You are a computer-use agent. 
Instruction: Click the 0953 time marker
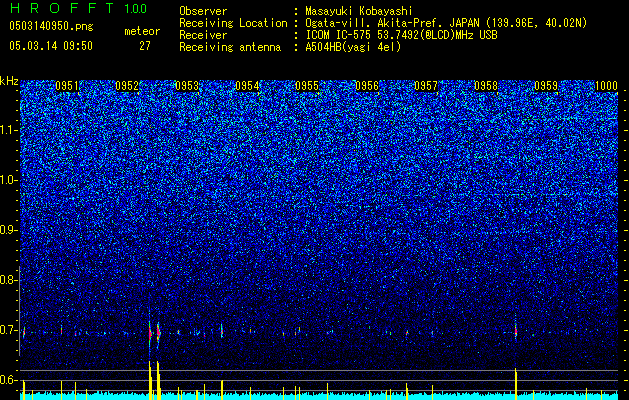pos(187,86)
